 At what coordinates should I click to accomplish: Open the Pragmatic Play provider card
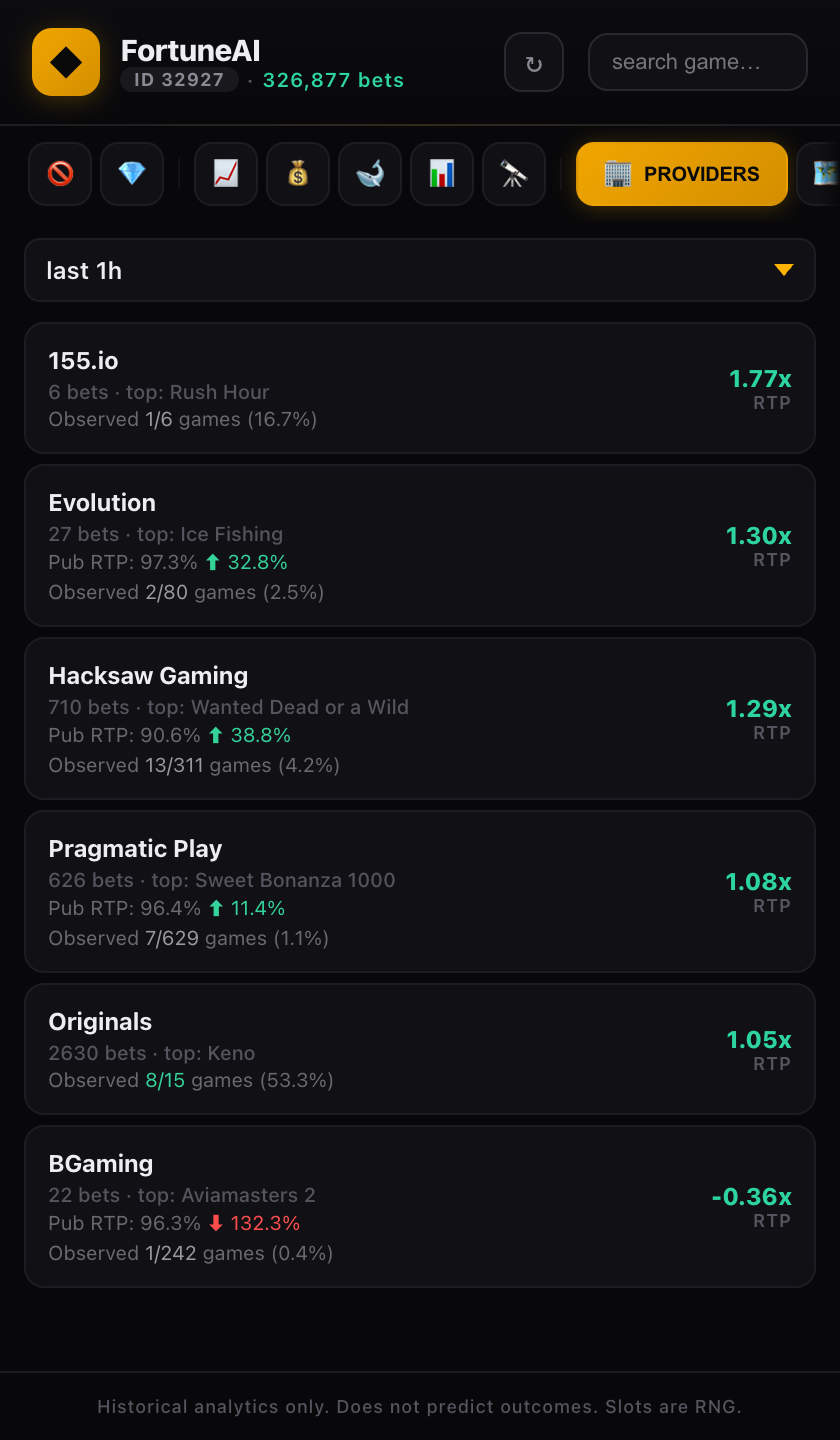click(420, 891)
